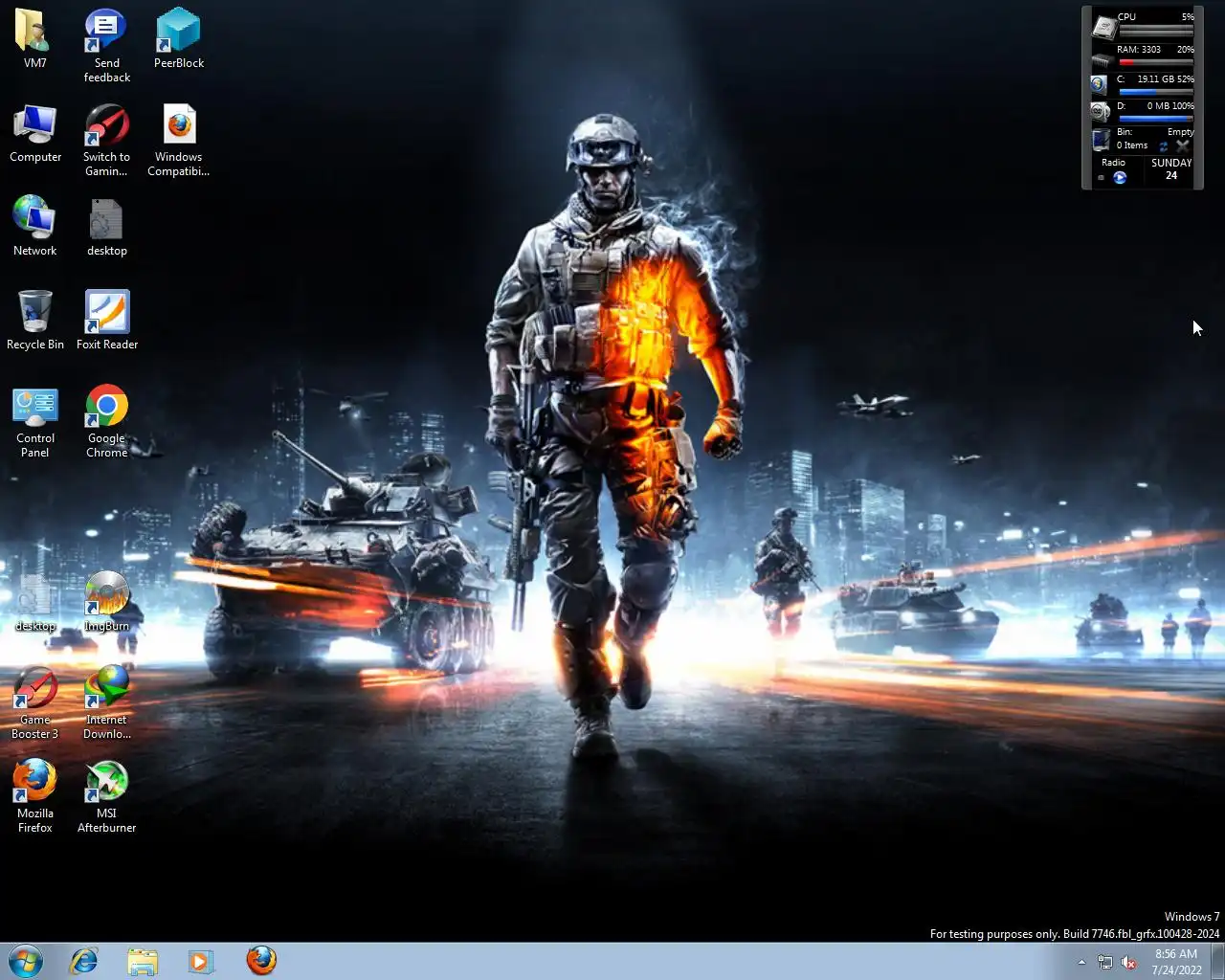Click the Bin icon in the gadget
Image resolution: width=1225 pixels, height=980 pixels.
1102,140
